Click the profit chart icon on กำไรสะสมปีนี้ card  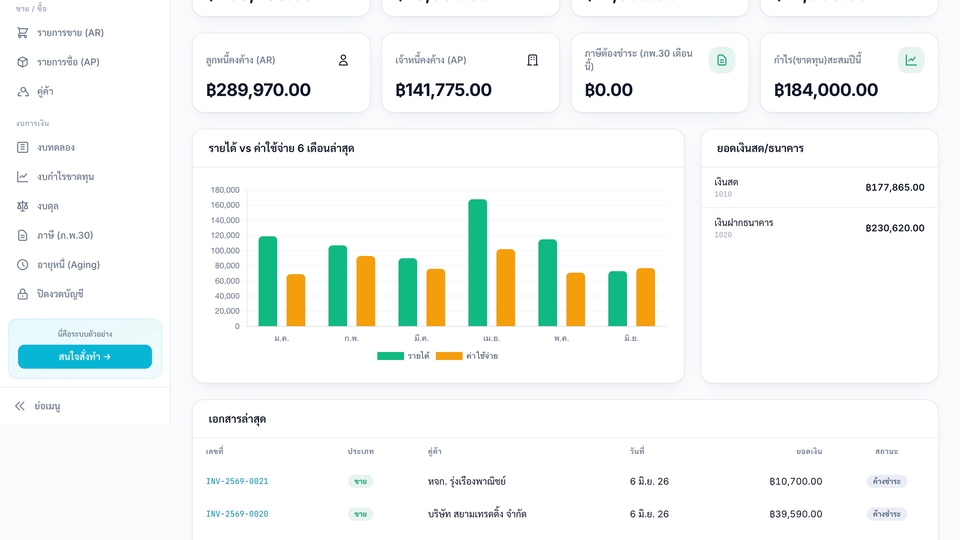(911, 60)
